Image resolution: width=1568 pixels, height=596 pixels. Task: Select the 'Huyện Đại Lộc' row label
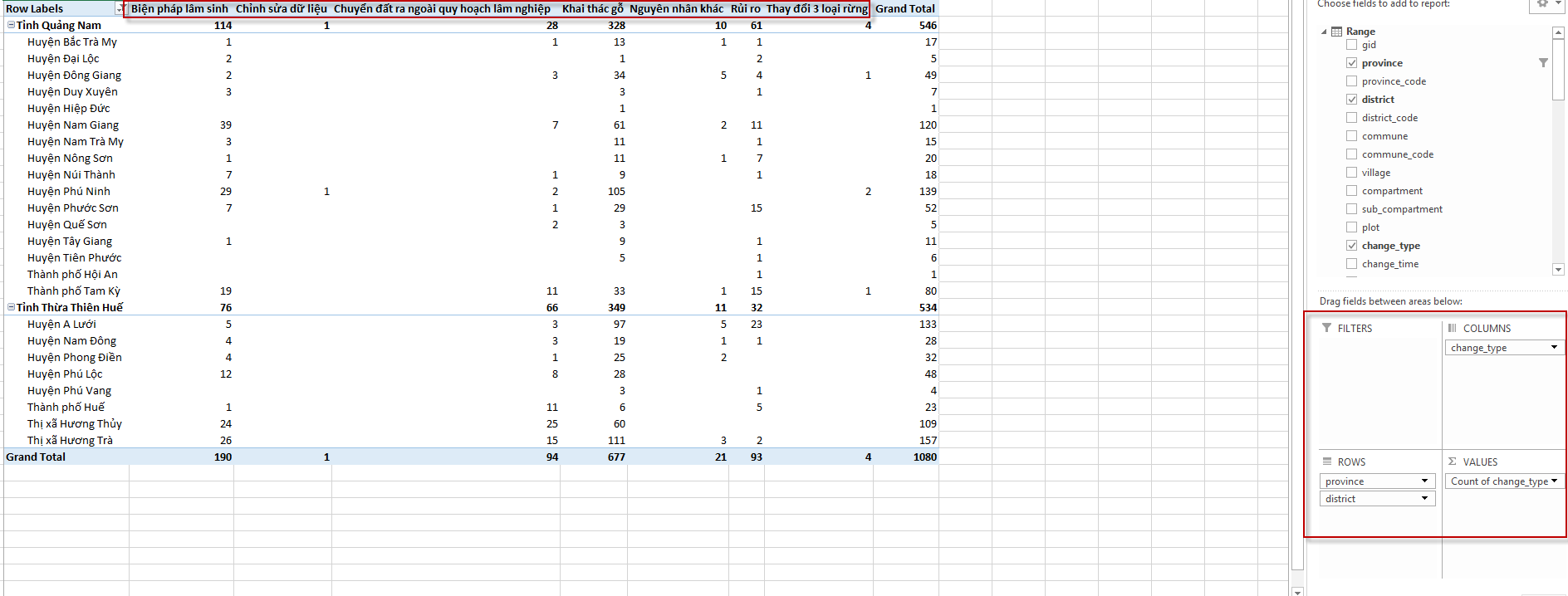tap(63, 58)
